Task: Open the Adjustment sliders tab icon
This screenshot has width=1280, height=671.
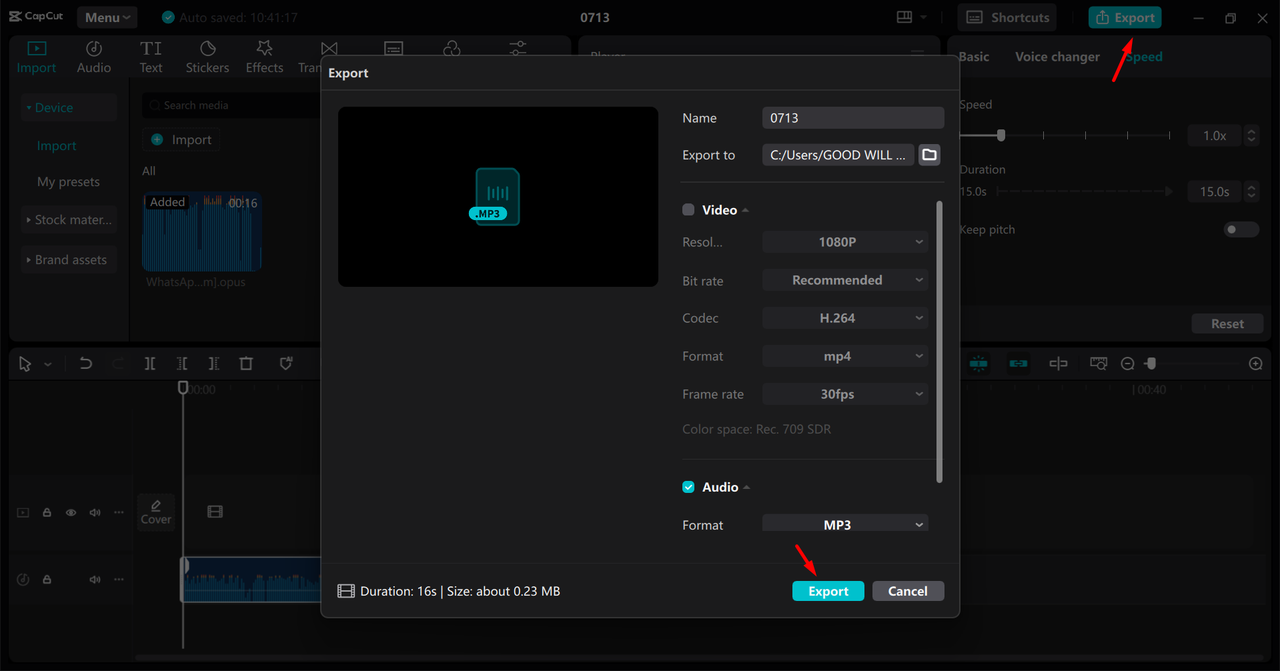Action: [x=518, y=48]
